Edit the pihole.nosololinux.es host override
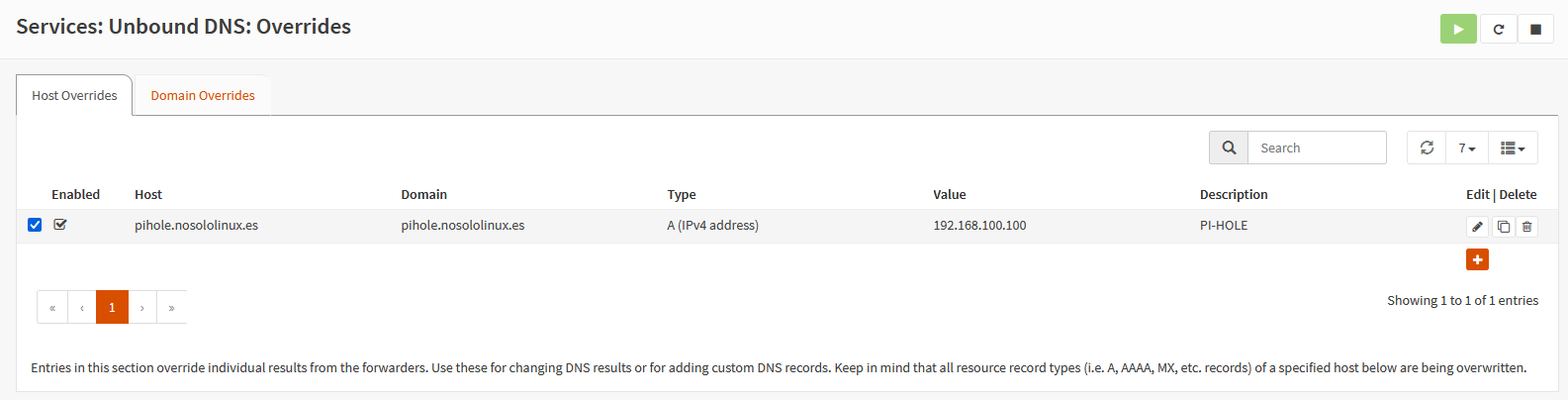This screenshot has width=1568, height=400. click(x=1477, y=227)
